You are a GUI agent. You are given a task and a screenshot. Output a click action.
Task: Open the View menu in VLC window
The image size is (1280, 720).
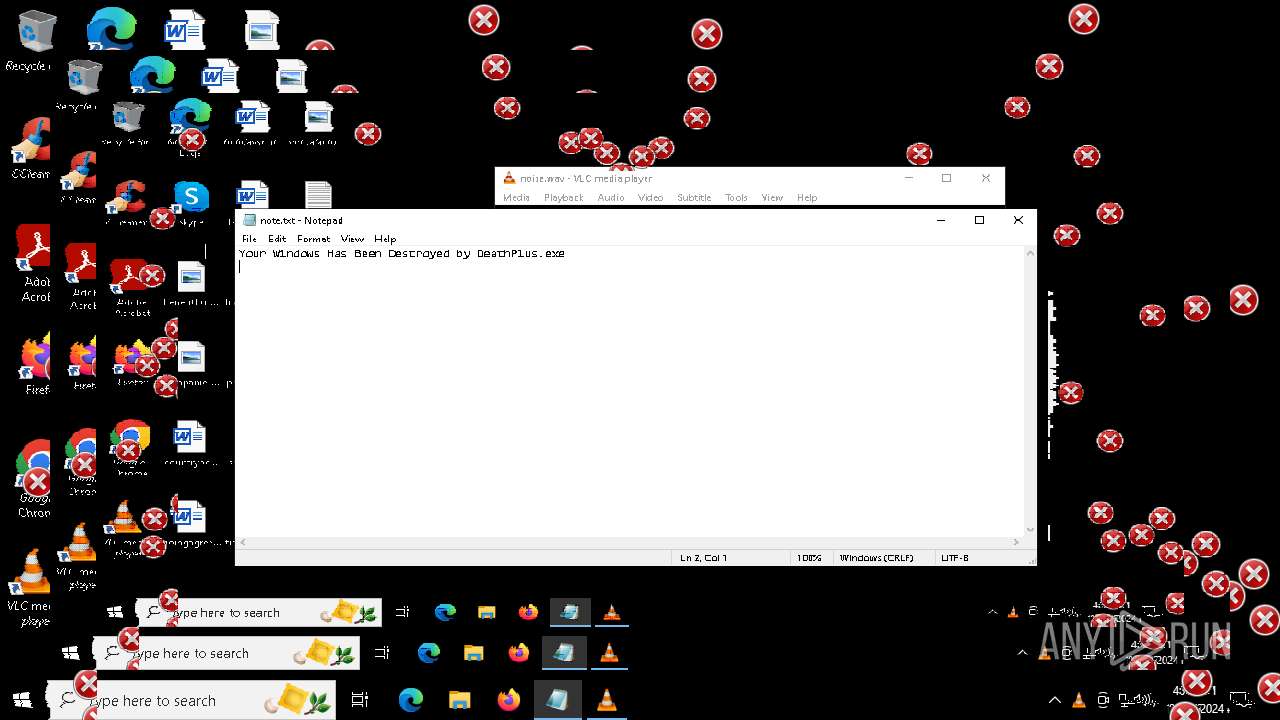(772, 198)
